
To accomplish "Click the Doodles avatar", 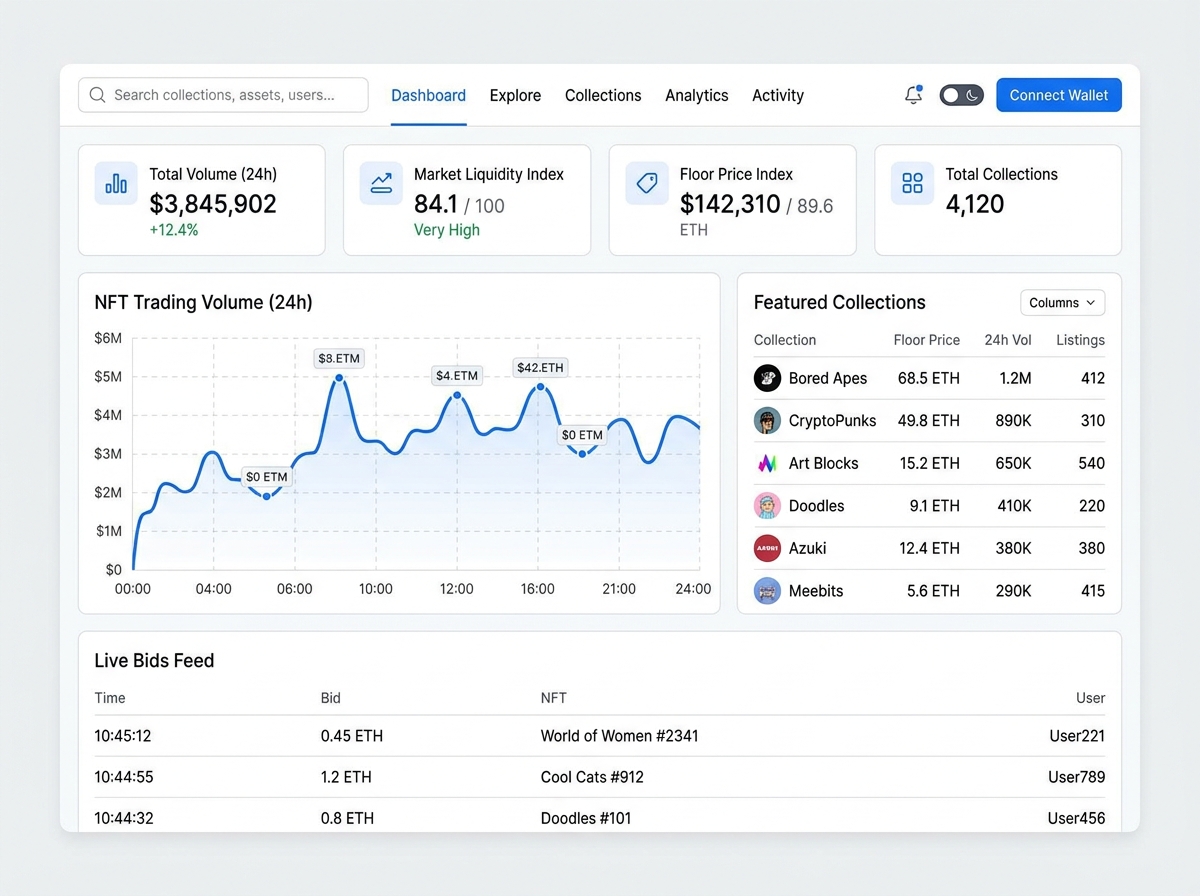I will pyautogui.click(x=767, y=505).
